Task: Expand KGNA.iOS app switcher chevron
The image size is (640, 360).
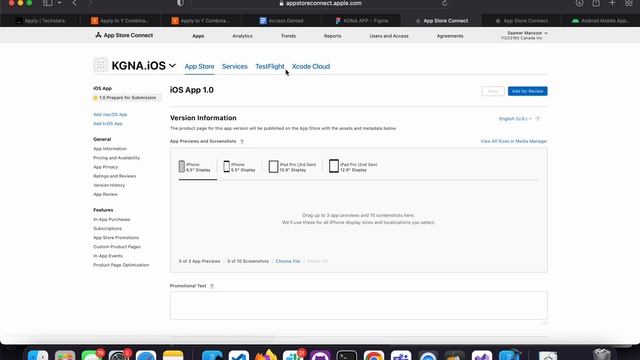Action: point(173,65)
